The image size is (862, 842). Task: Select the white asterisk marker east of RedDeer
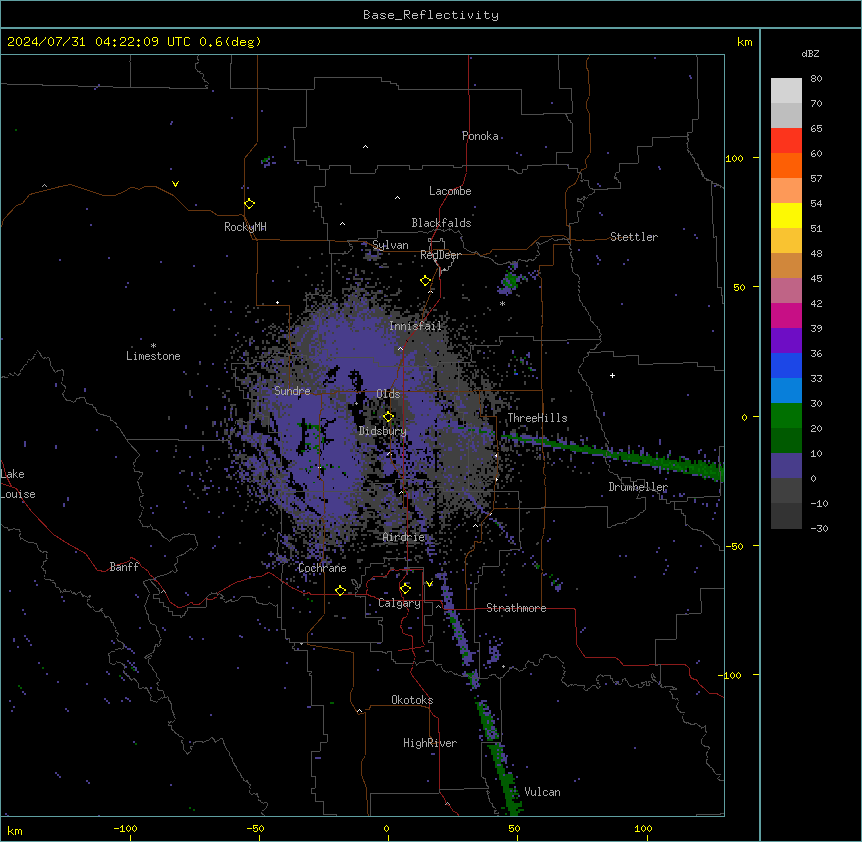(502, 304)
